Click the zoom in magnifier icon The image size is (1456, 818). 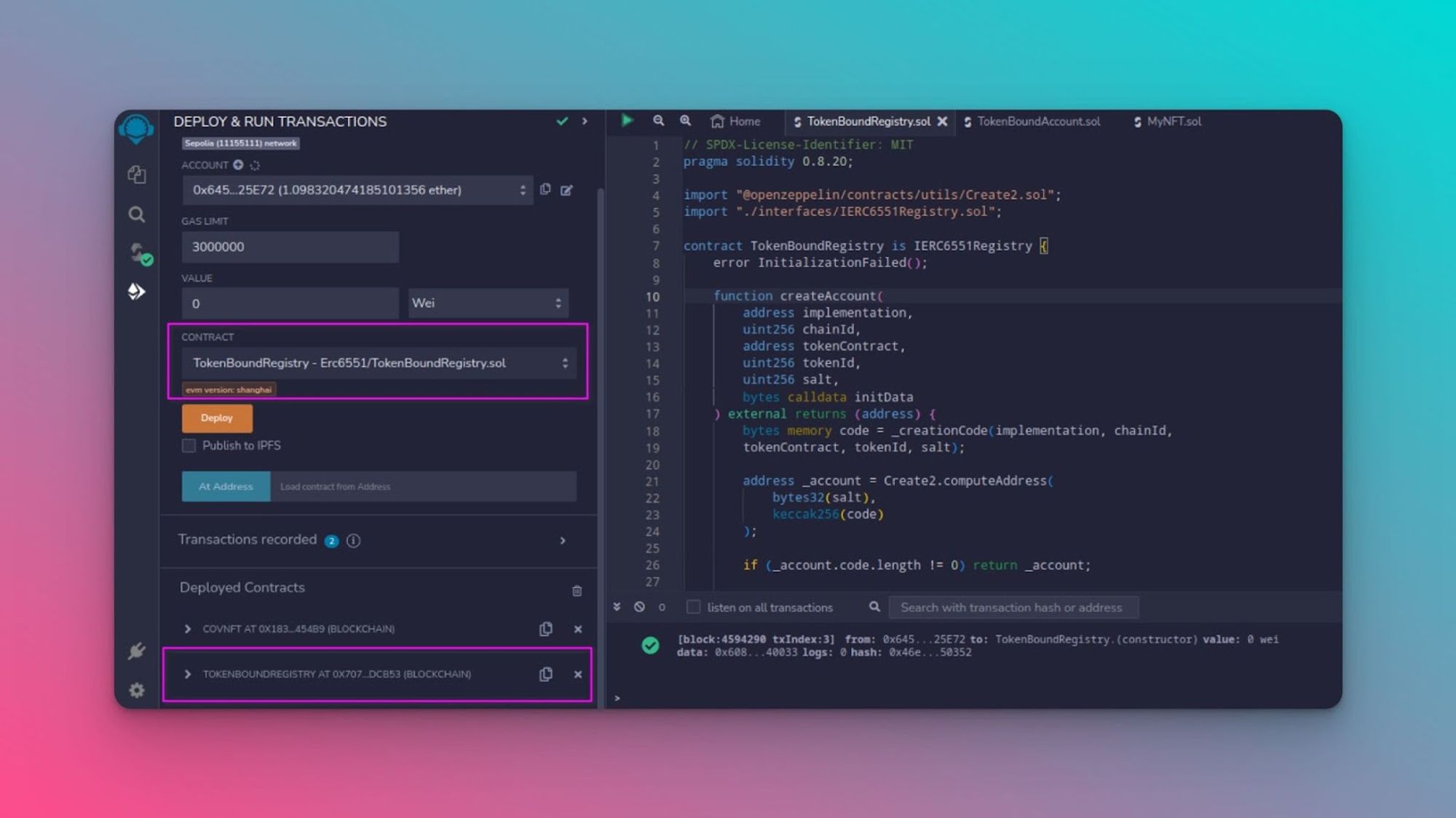click(685, 121)
